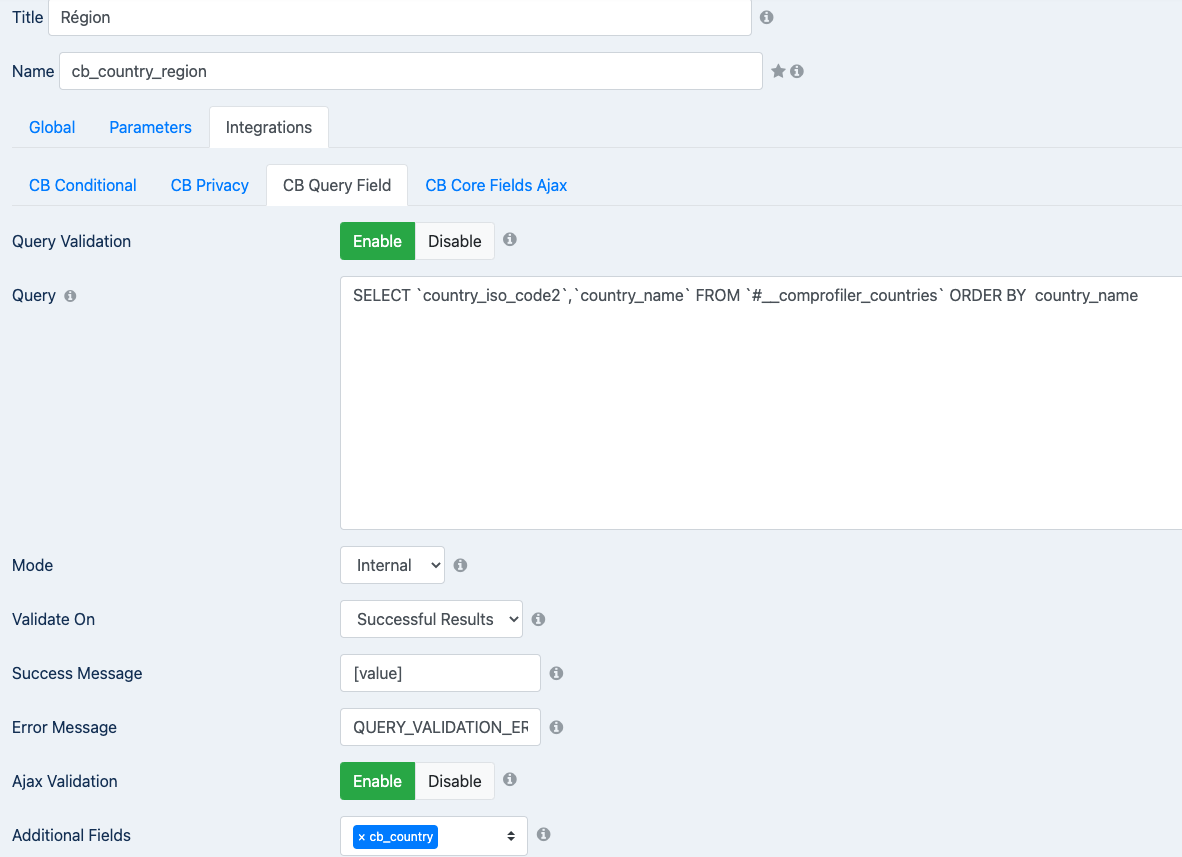Click inside the Query textarea
The width and height of the screenshot is (1182, 857).
761,403
